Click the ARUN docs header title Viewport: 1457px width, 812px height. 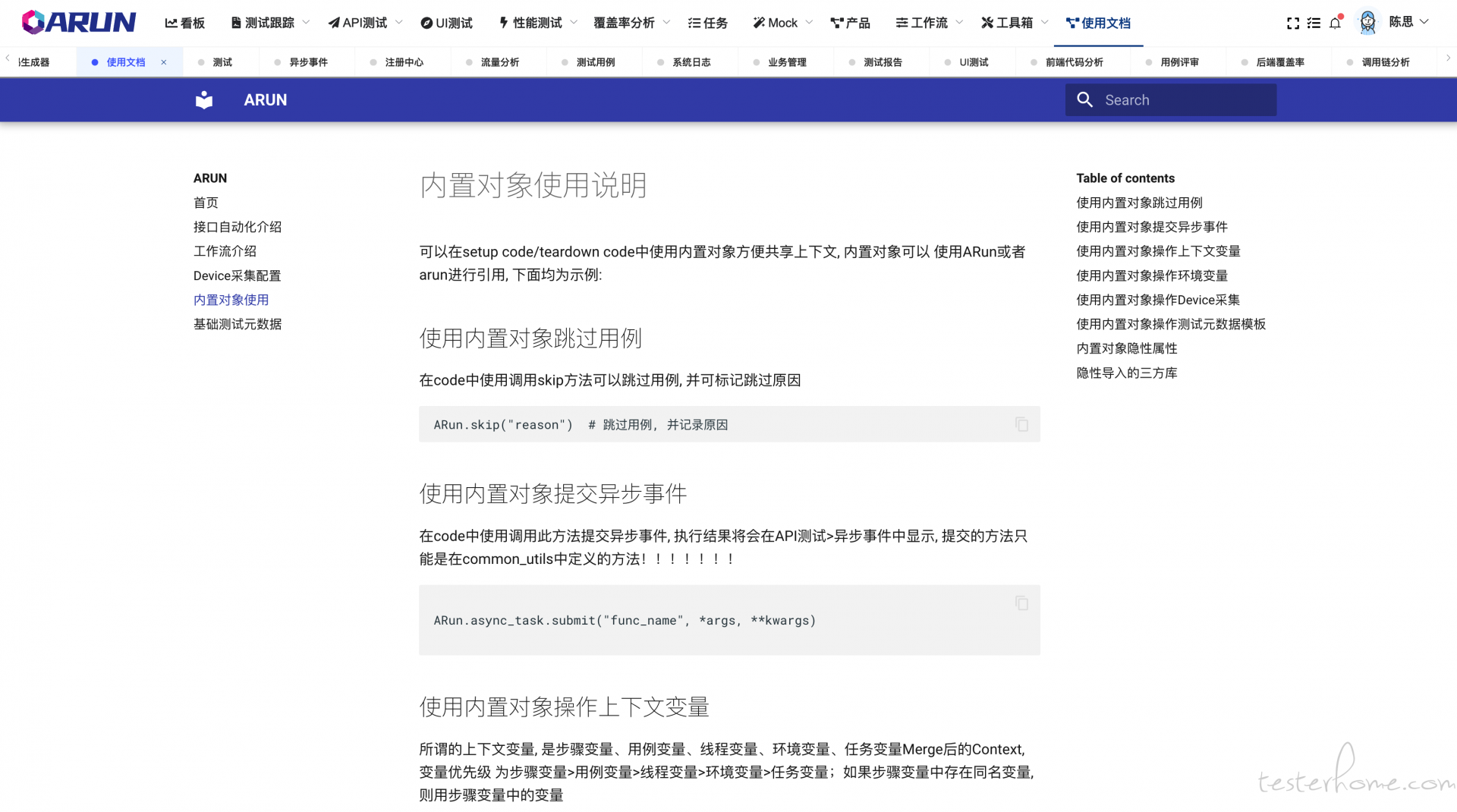pyautogui.click(x=265, y=99)
